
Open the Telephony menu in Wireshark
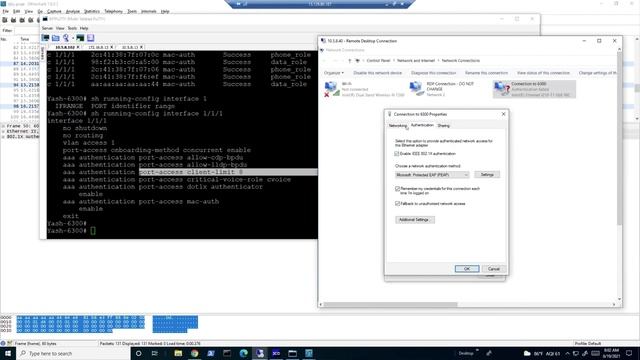(113, 11)
